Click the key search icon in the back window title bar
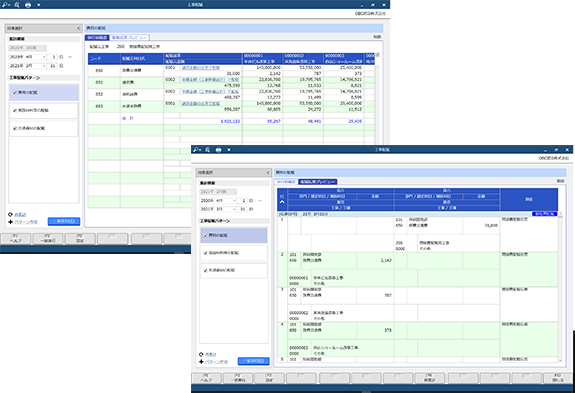This screenshot has width=575, height=393. coord(6,5)
